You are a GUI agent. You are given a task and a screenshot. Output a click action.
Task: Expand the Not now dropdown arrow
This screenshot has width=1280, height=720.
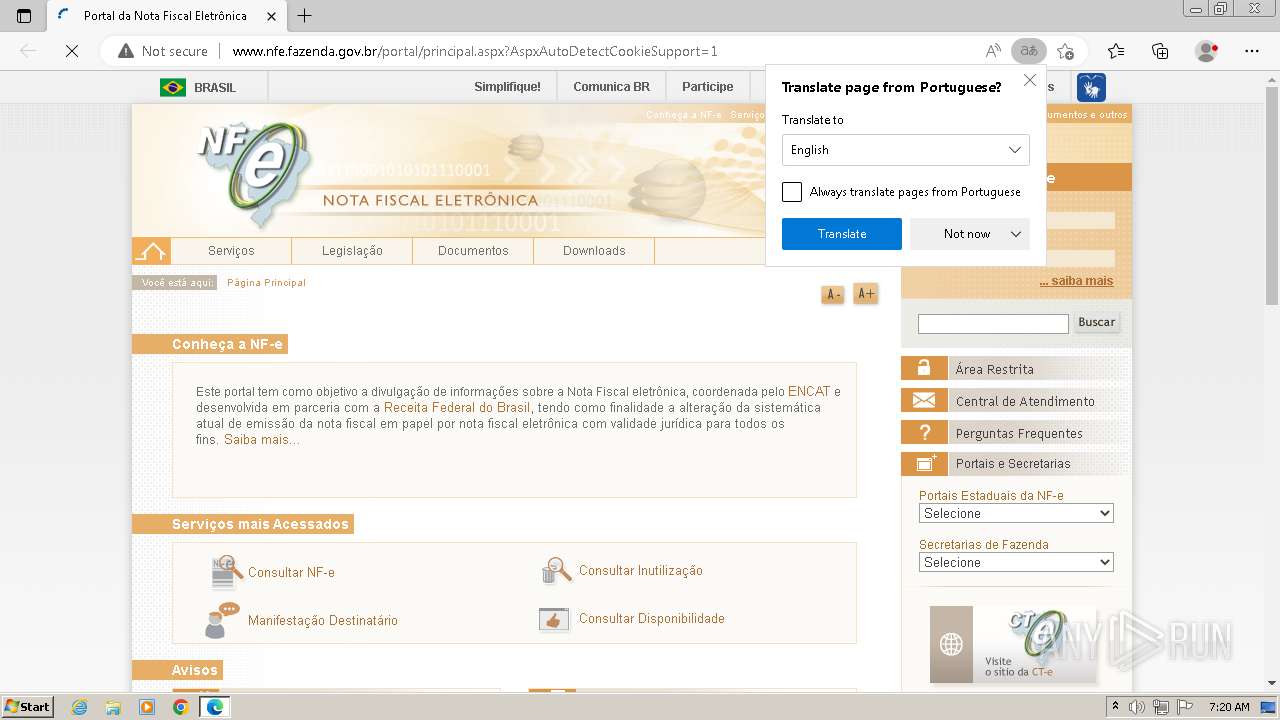[1016, 234]
